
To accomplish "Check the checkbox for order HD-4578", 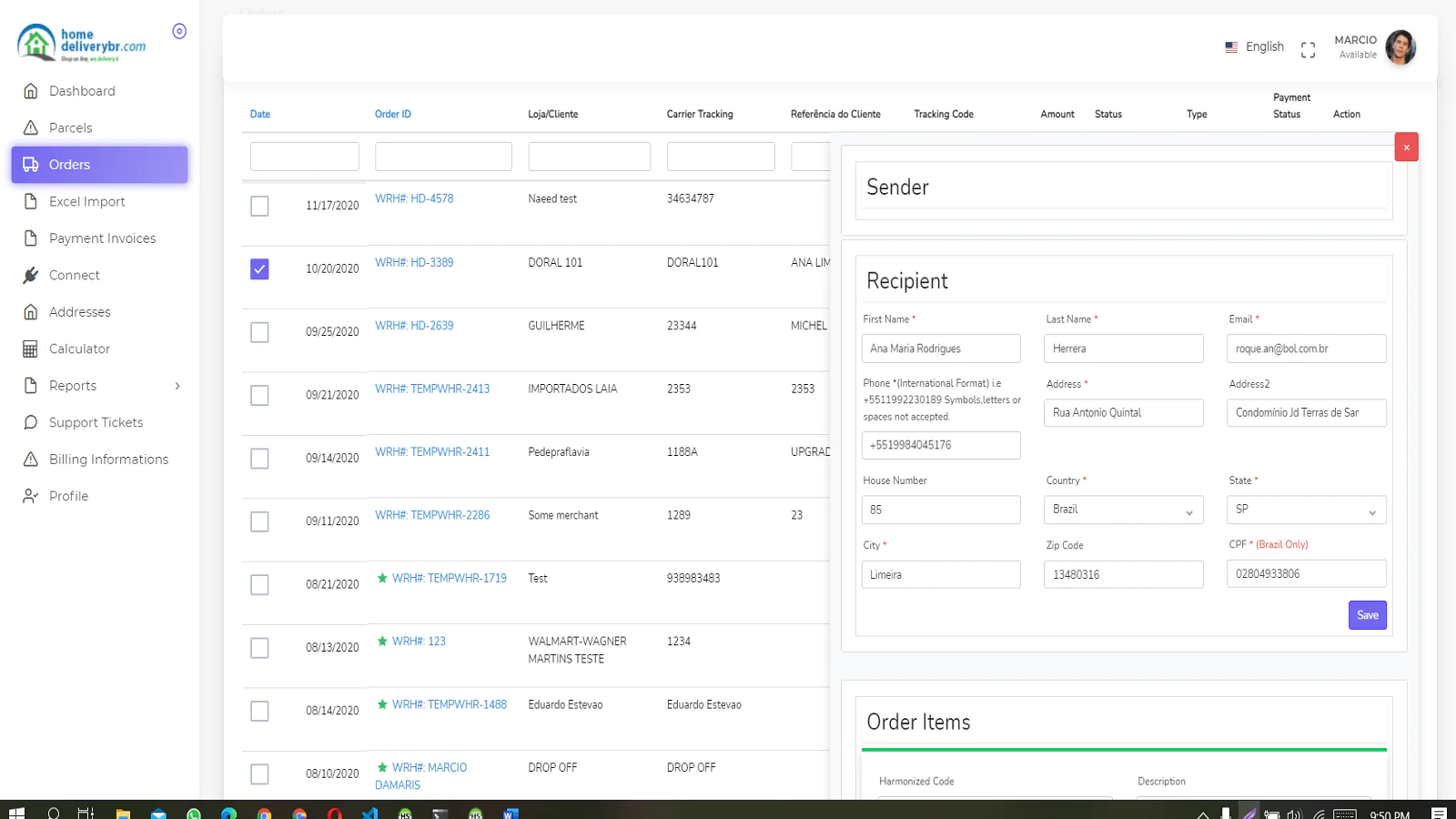I will [x=259, y=206].
